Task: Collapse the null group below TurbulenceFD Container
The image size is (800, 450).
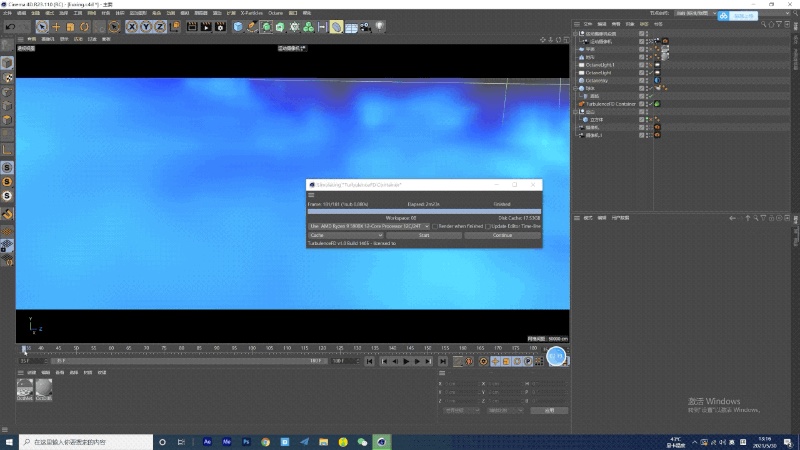Action: click(576, 112)
